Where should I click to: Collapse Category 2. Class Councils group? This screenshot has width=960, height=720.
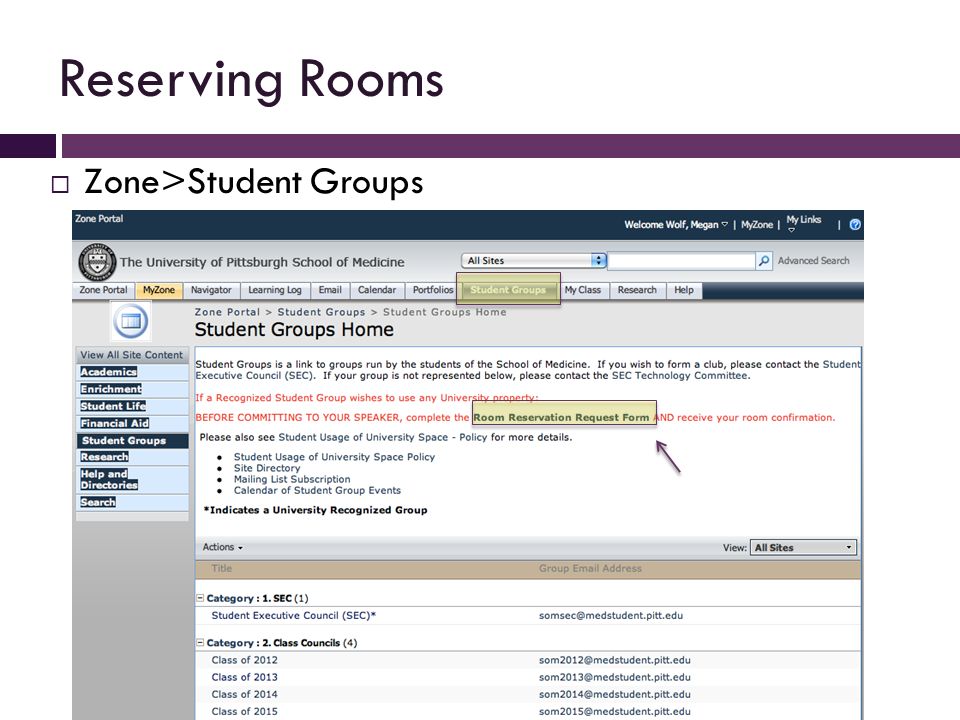[200, 643]
